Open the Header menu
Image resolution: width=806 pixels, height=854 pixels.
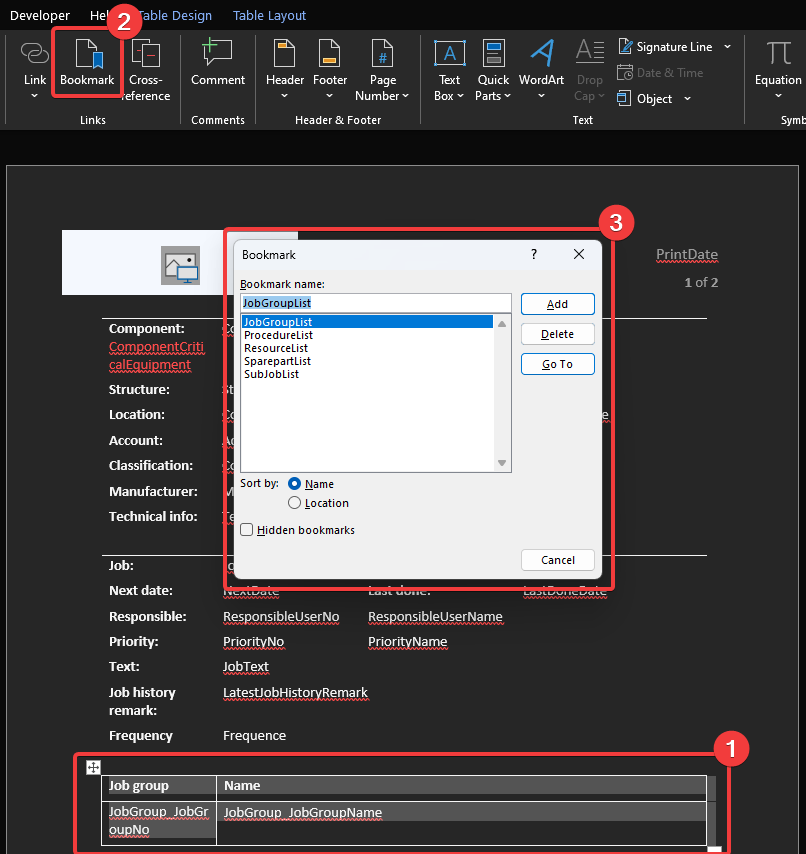point(285,70)
